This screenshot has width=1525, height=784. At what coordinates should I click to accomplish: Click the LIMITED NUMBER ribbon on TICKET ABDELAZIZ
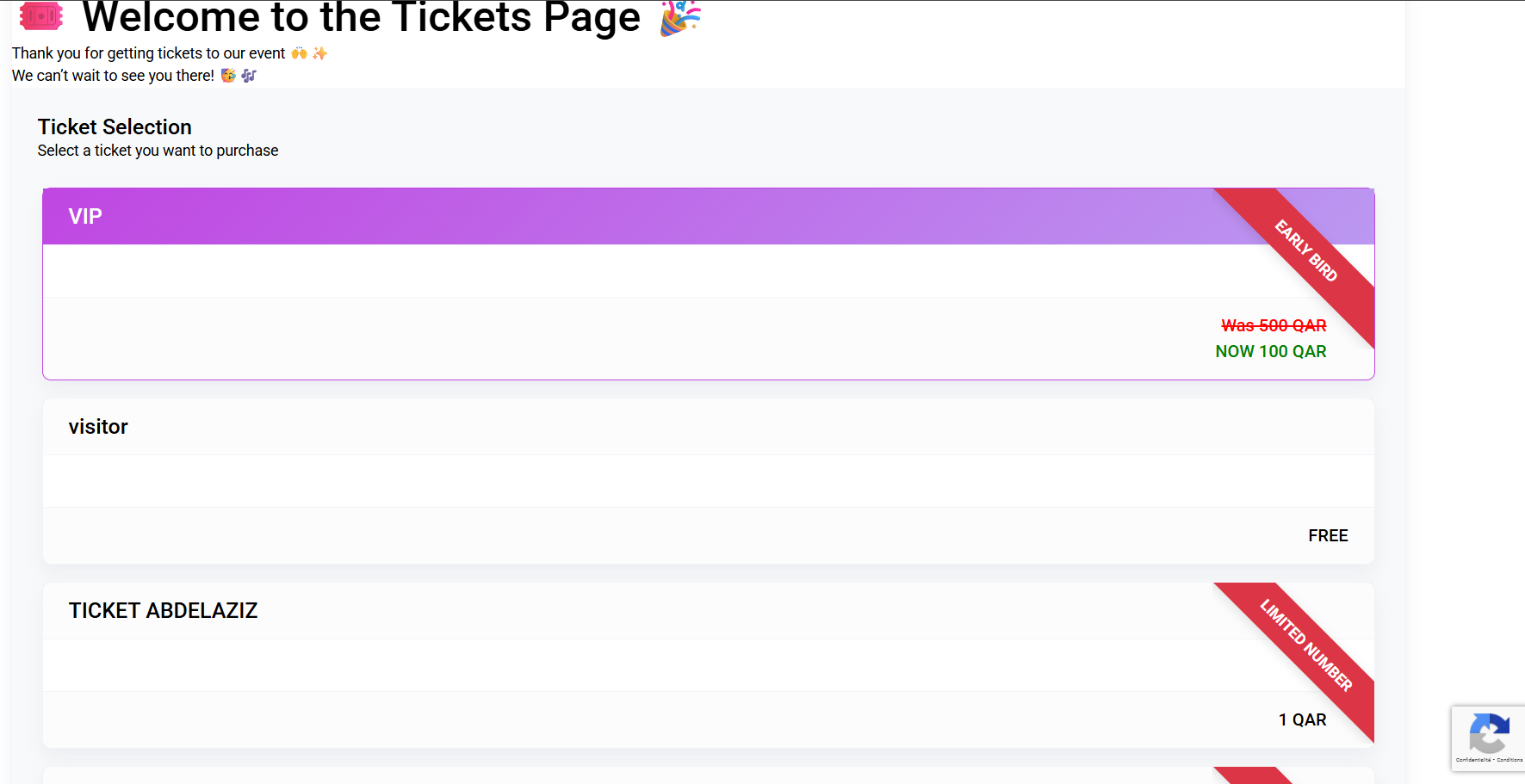click(1308, 644)
